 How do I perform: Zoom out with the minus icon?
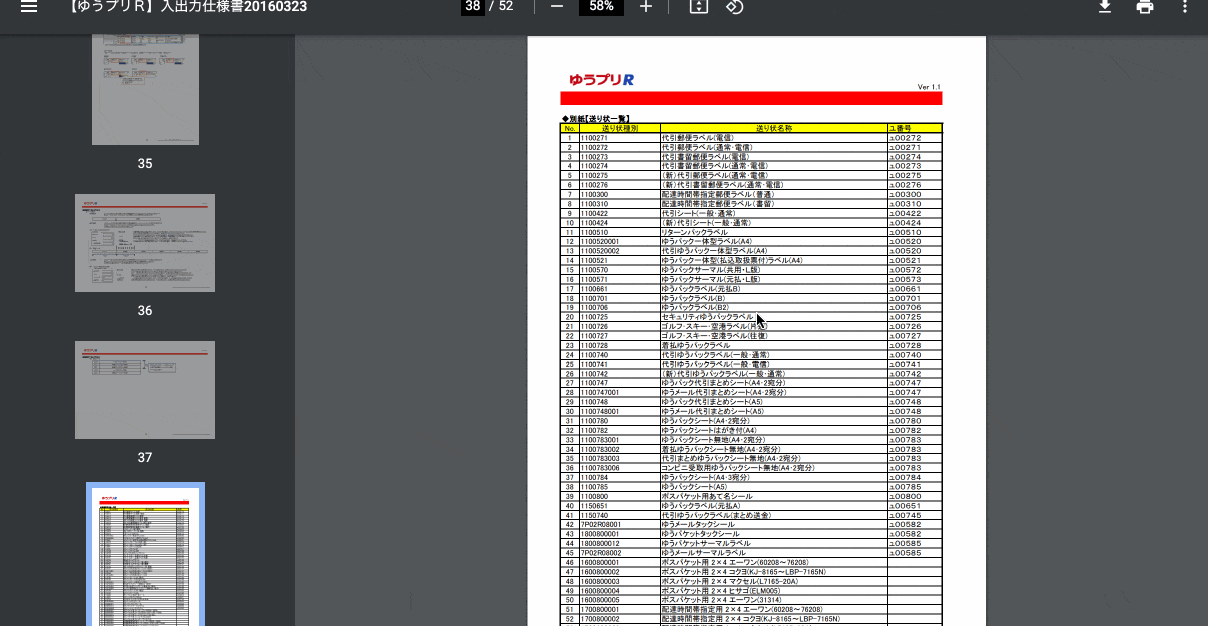tap(557, 7)
